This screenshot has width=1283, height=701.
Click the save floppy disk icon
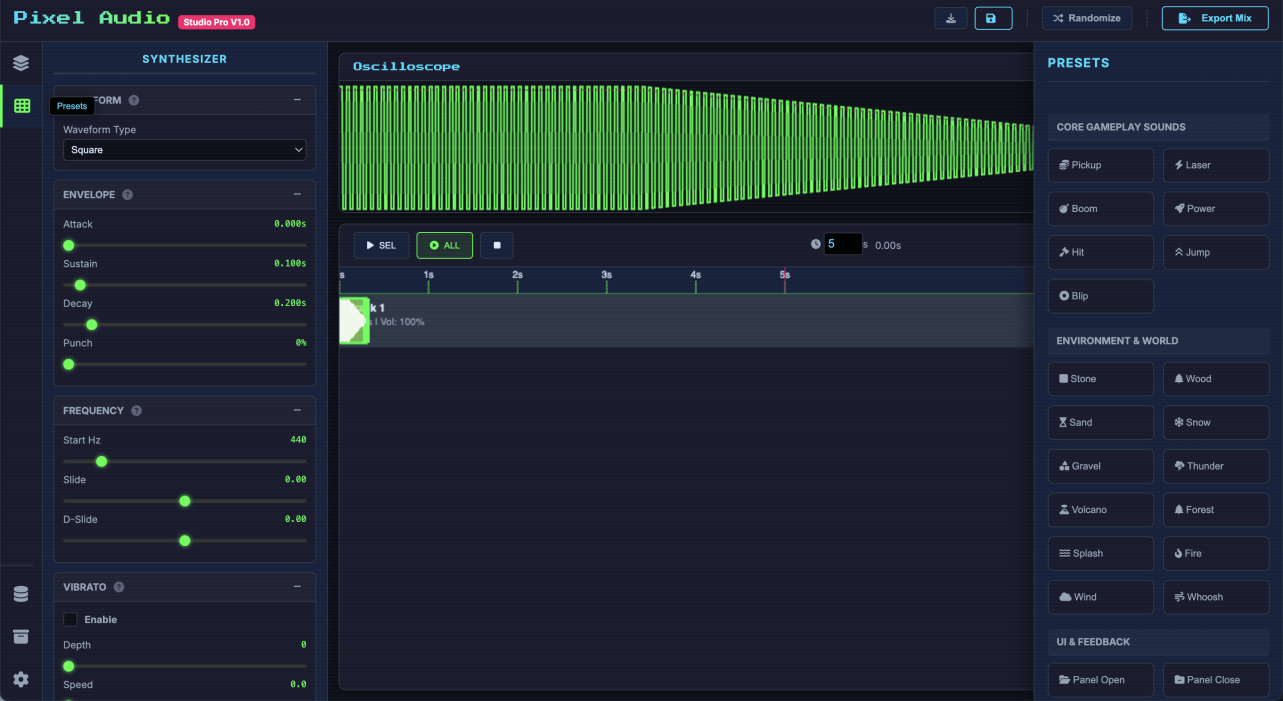(x=993, y=18)
